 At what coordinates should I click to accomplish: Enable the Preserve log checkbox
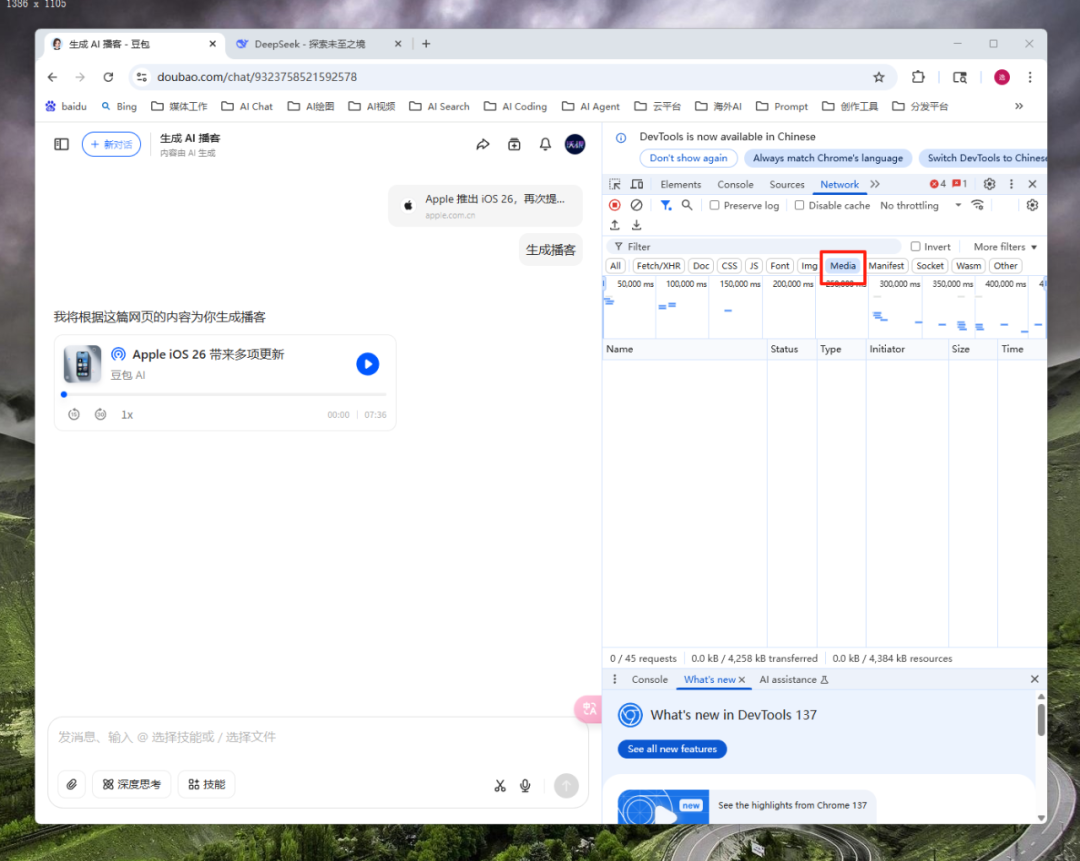click(x=714, y=205)
